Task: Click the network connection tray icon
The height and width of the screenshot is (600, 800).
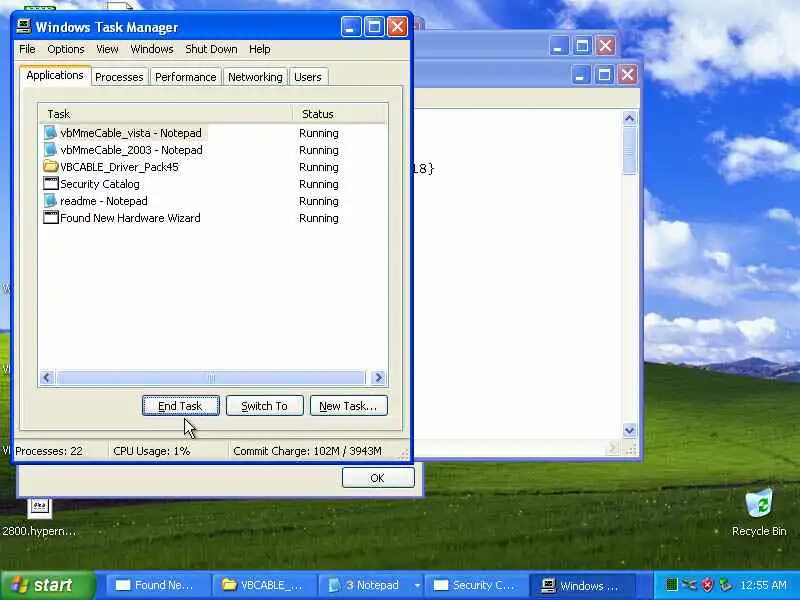Action: (x=689, y=585)
